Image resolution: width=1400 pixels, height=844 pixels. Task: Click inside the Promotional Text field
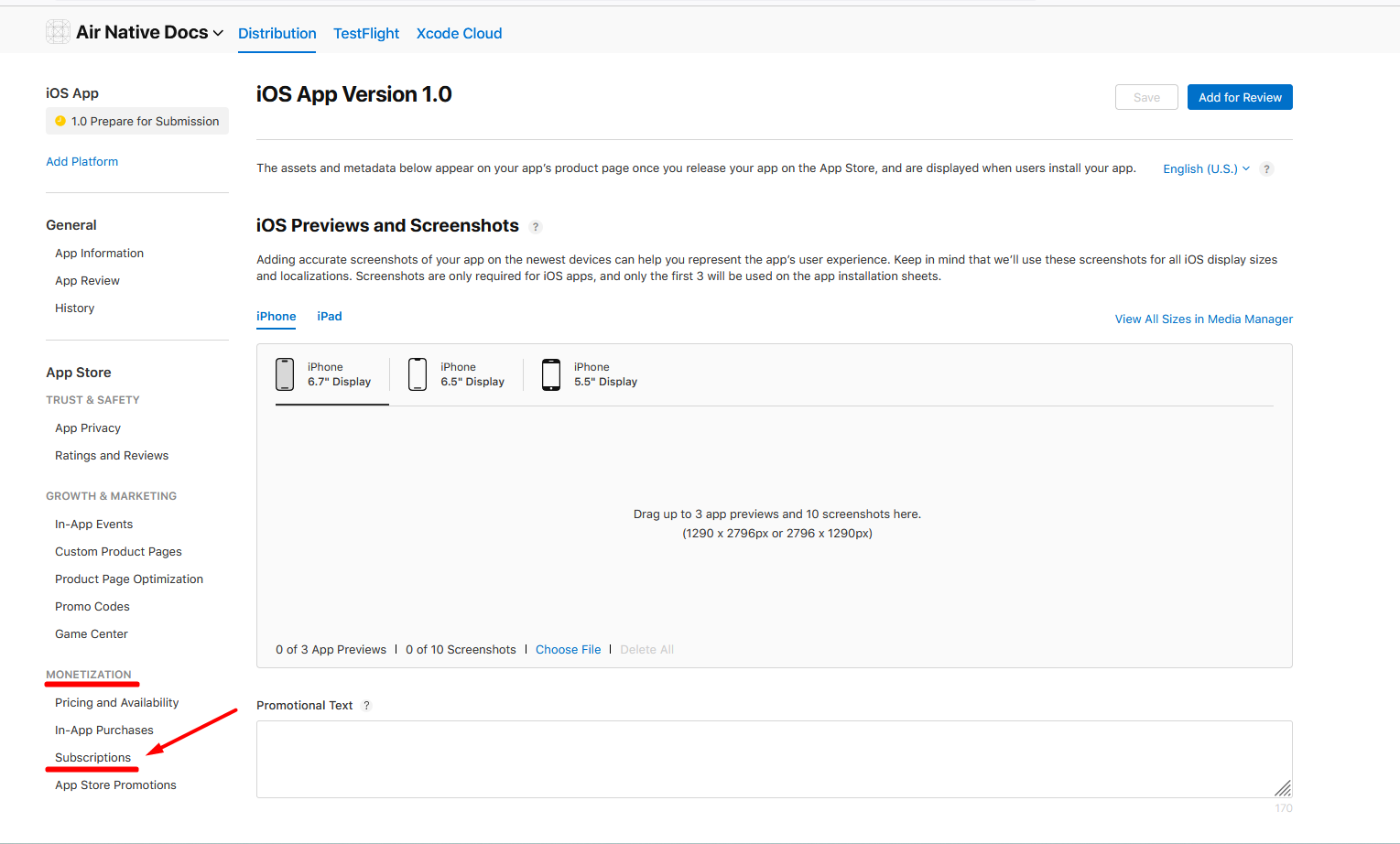click(x=775, y=759)
